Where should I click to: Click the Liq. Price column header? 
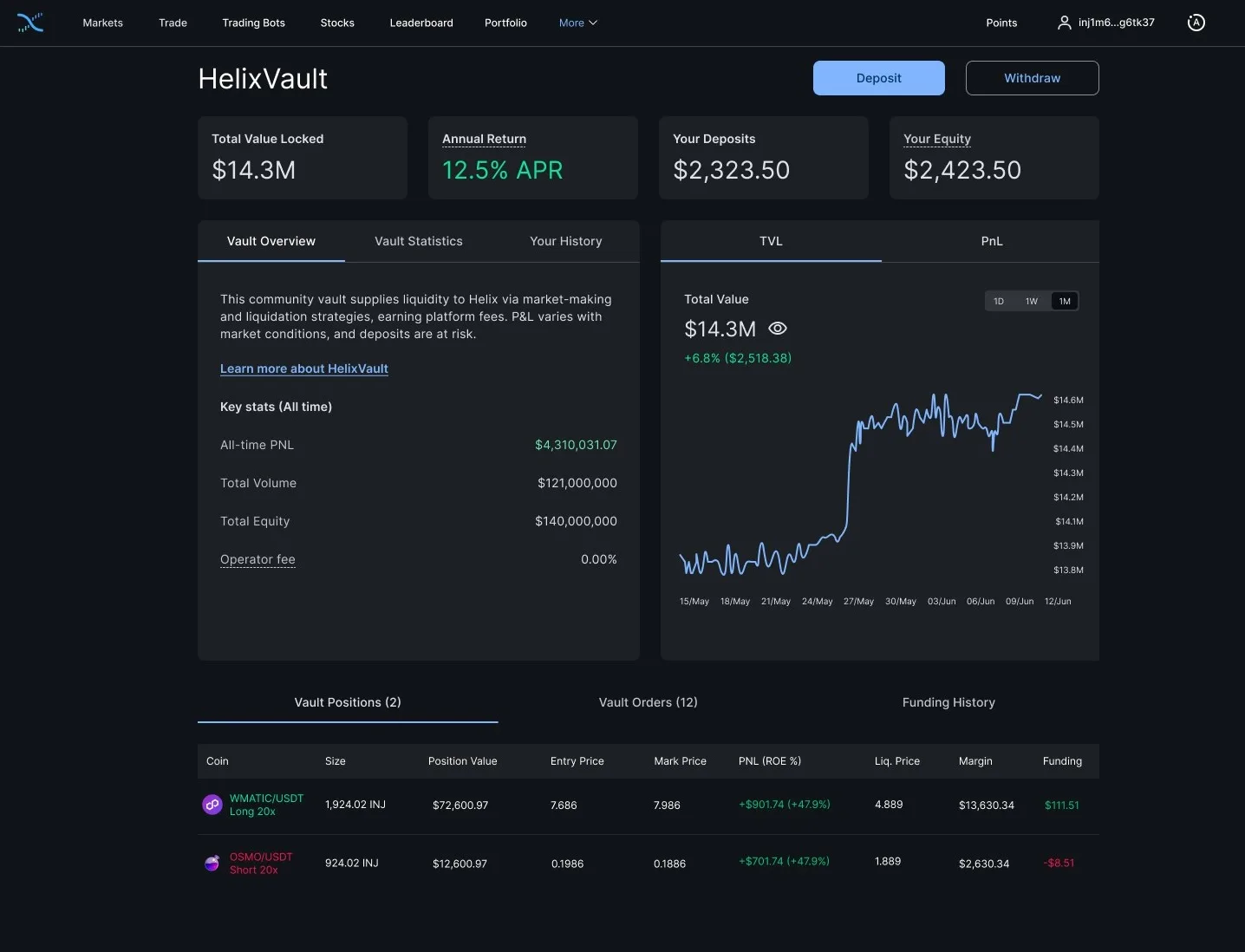(897, 761)
